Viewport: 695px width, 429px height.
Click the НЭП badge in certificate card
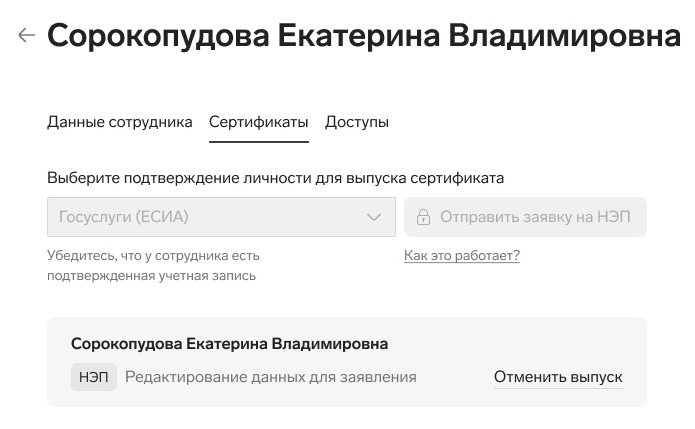[94, 377]
